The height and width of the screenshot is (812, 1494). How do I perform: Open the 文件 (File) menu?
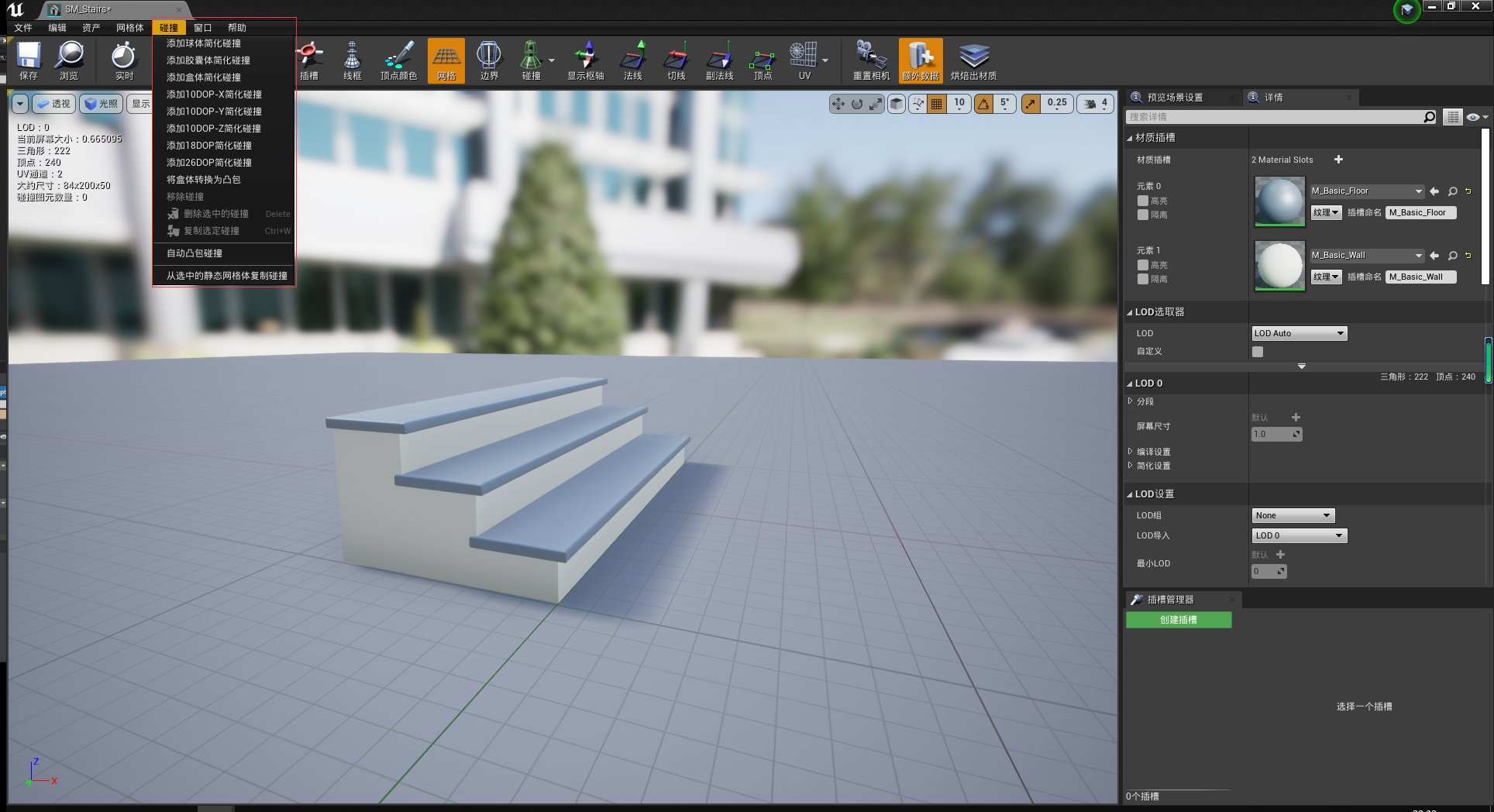[x=23, y=28]
